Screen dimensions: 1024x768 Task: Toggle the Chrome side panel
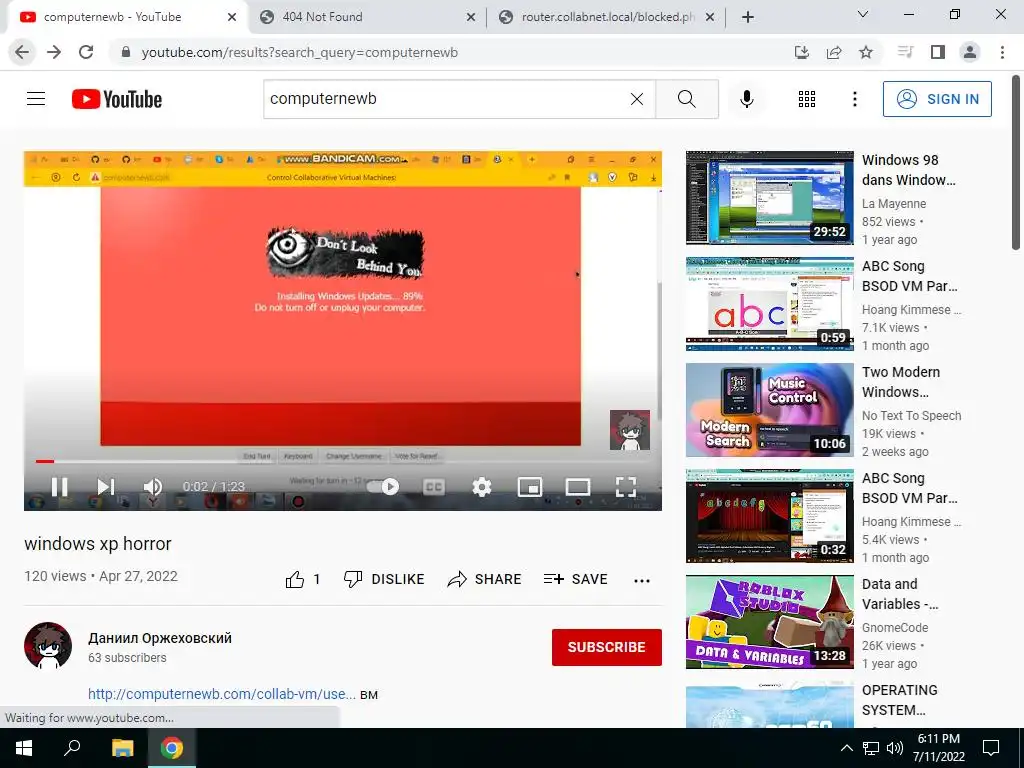point(938,52)
